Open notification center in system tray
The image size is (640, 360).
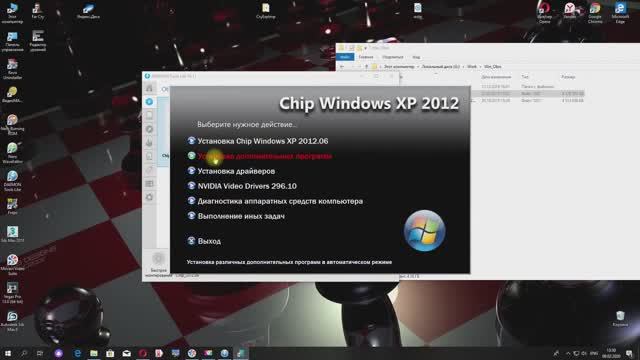click(629, 353)
